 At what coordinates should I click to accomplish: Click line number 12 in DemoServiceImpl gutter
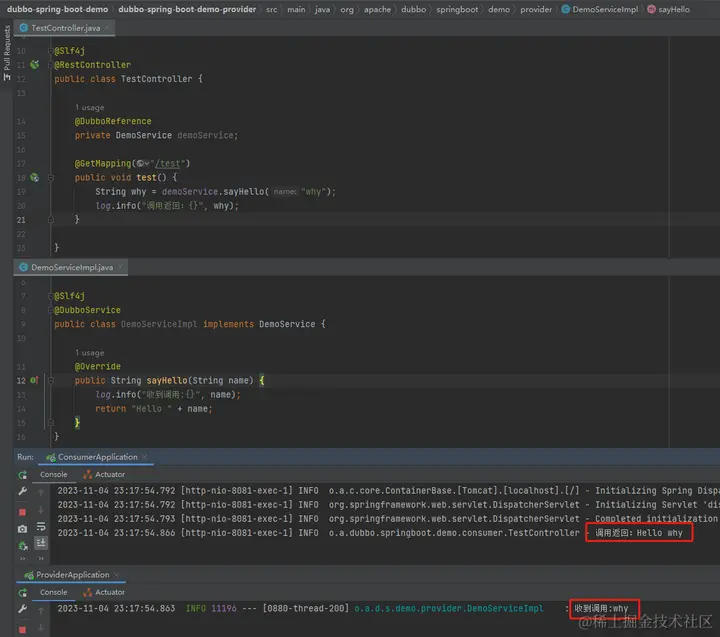point(21,380)
